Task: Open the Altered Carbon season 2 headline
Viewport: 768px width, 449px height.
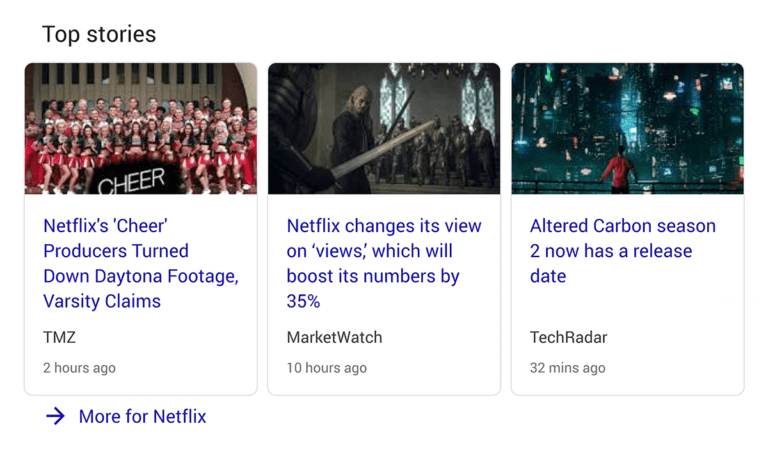Action: tap(622, 251)
